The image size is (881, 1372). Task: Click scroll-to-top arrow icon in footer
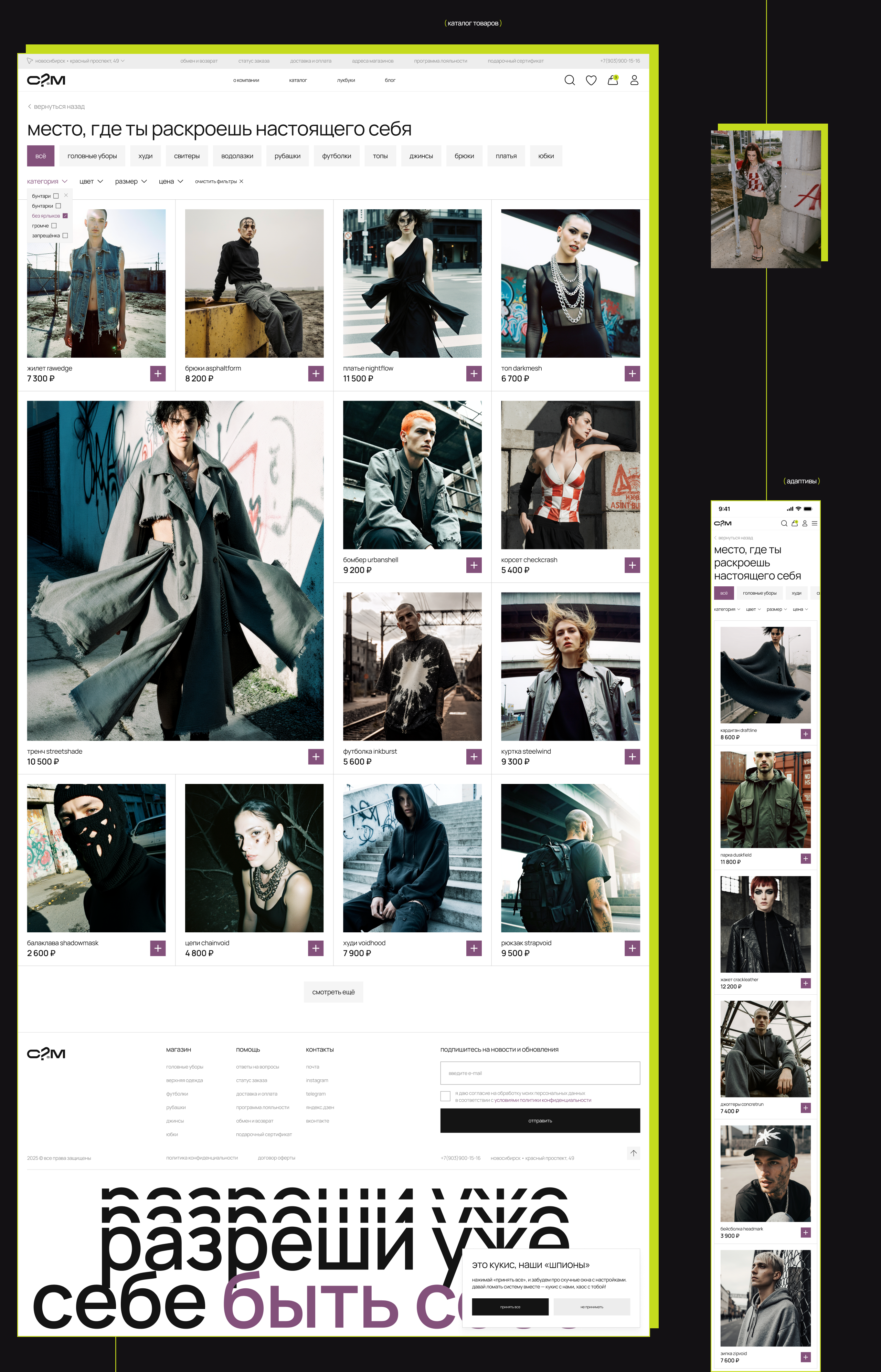633,1153
